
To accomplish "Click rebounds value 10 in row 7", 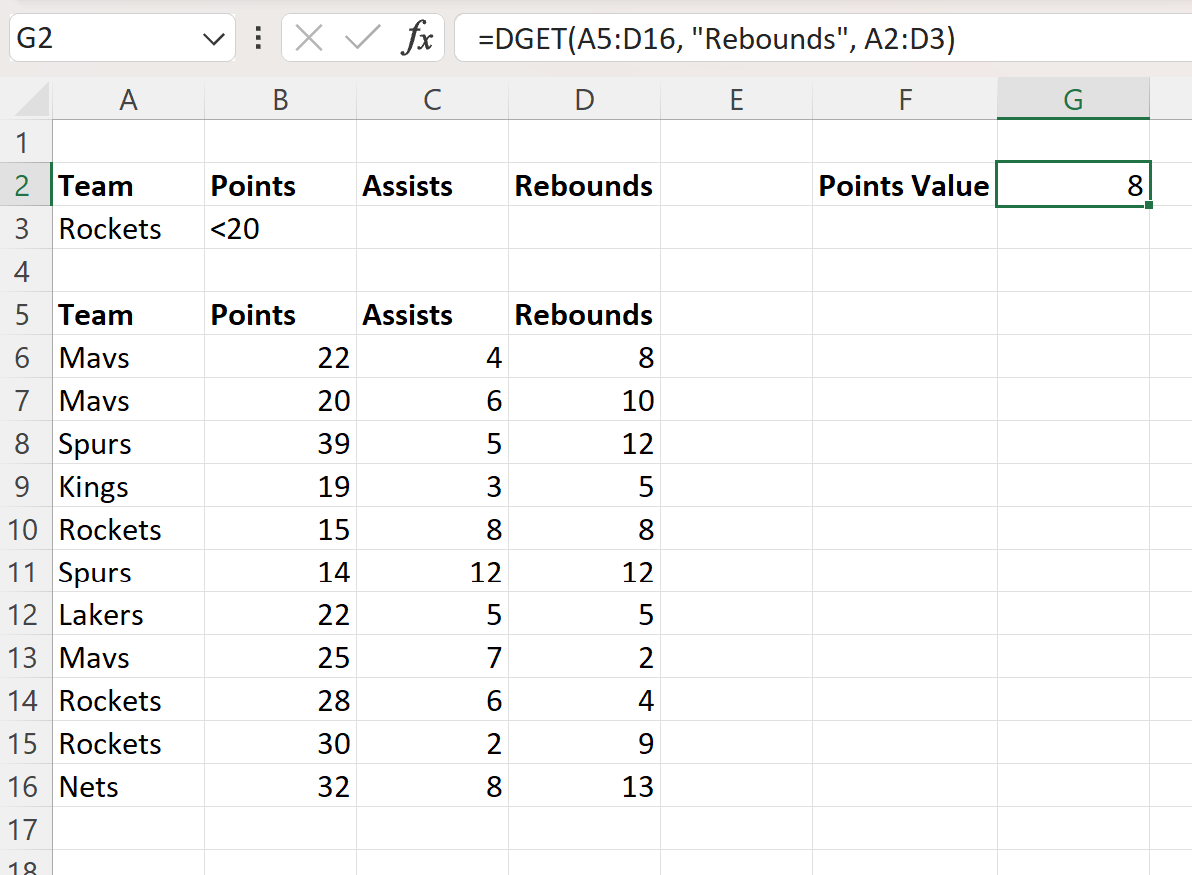I will pyautogui.click(x=584, y=401).
